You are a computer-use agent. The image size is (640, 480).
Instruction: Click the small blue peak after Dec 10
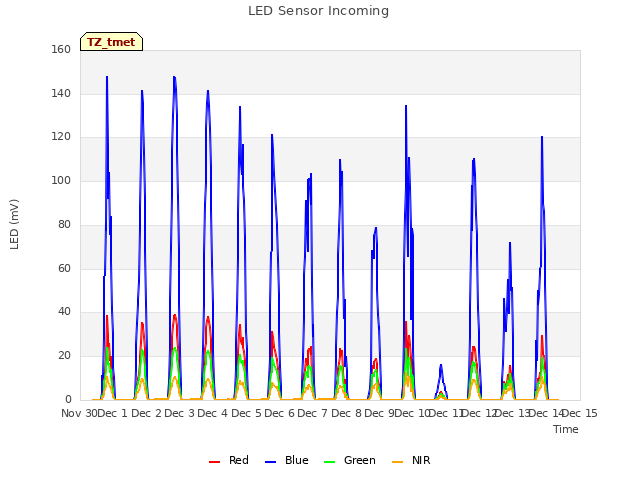click(x=441, y=367)
